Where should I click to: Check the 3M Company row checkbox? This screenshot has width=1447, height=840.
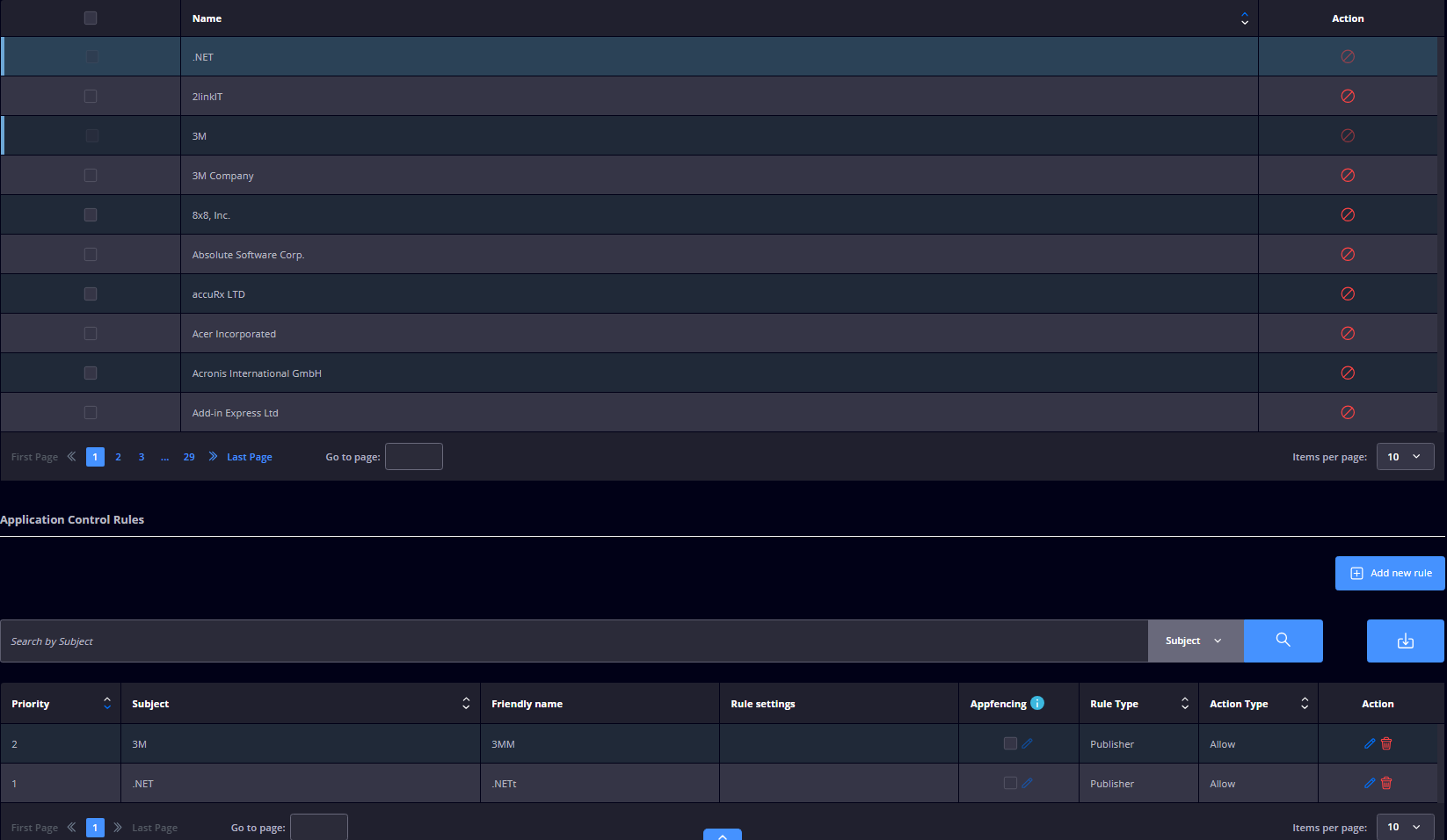coord(91,175)
